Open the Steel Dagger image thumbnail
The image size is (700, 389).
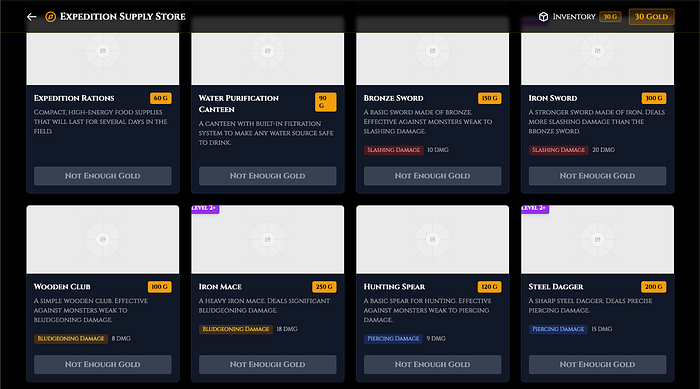597,239
